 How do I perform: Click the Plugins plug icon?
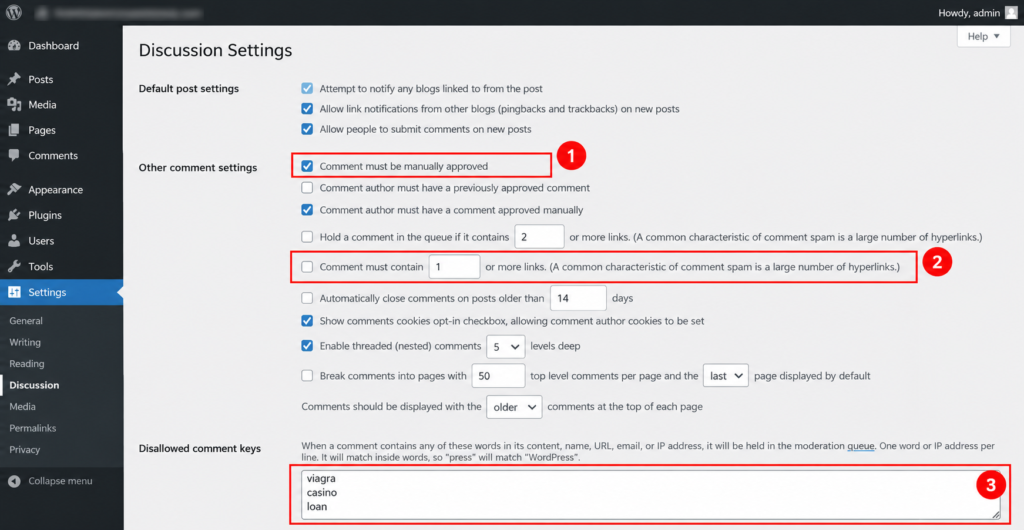[14, 215]
